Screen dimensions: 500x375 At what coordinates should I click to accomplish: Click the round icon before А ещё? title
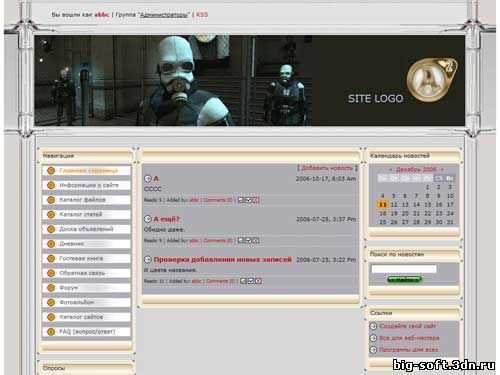click(148, 219)
